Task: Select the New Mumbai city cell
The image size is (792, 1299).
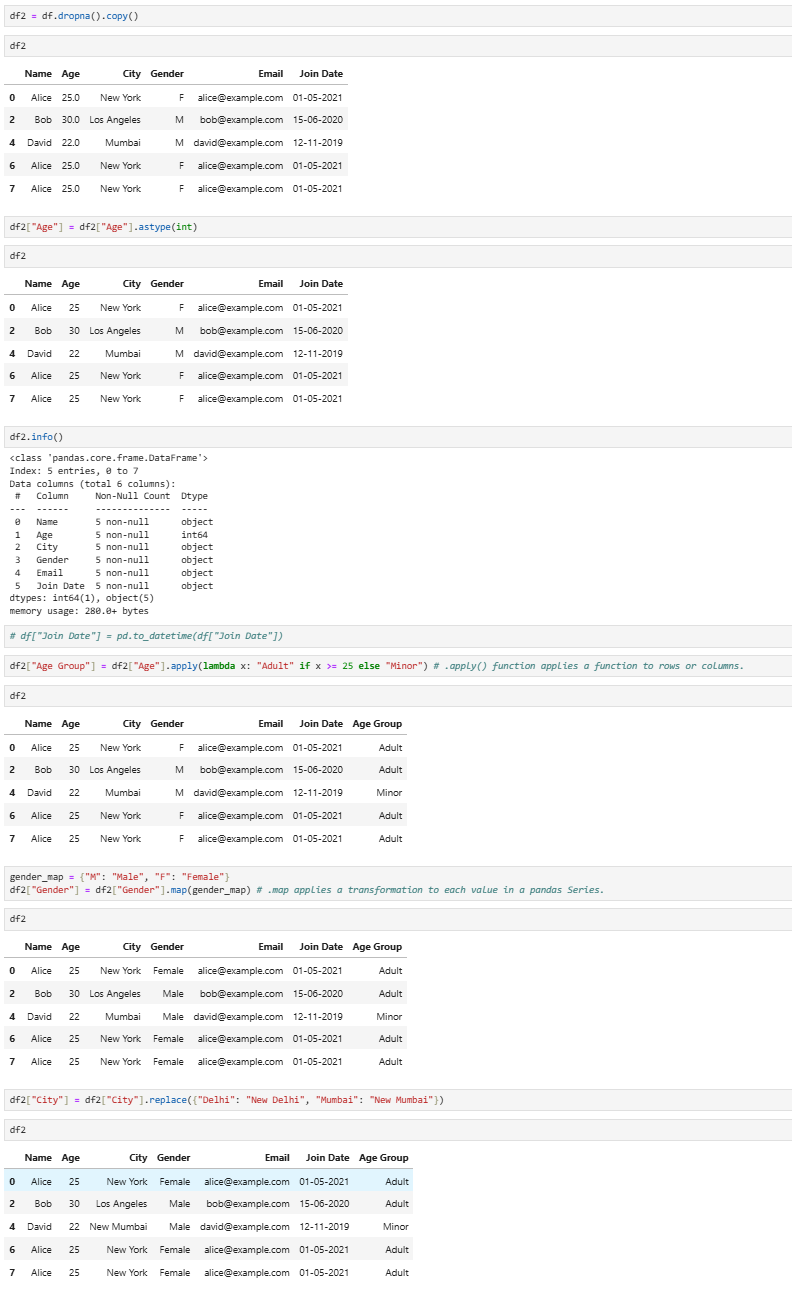Action: (x=118, y=1227)
